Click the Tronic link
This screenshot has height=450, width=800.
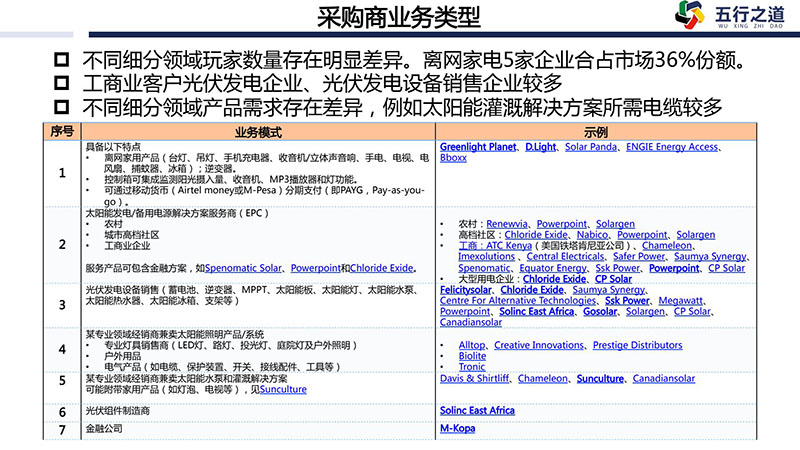click(x=471, y=367)
